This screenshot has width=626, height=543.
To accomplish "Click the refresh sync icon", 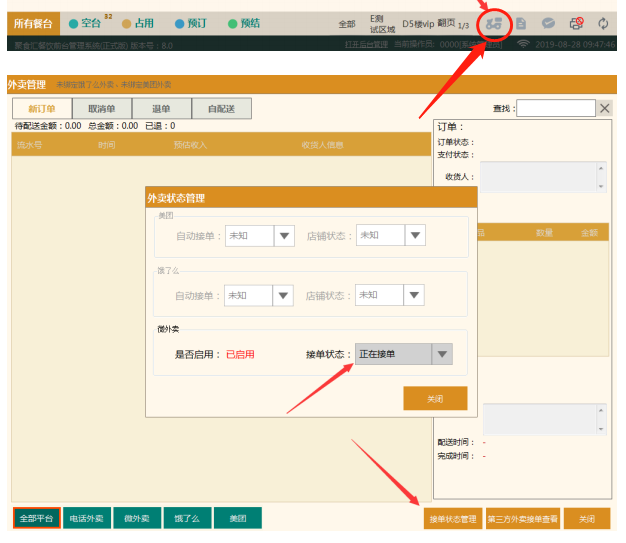I will pos(603,23).
